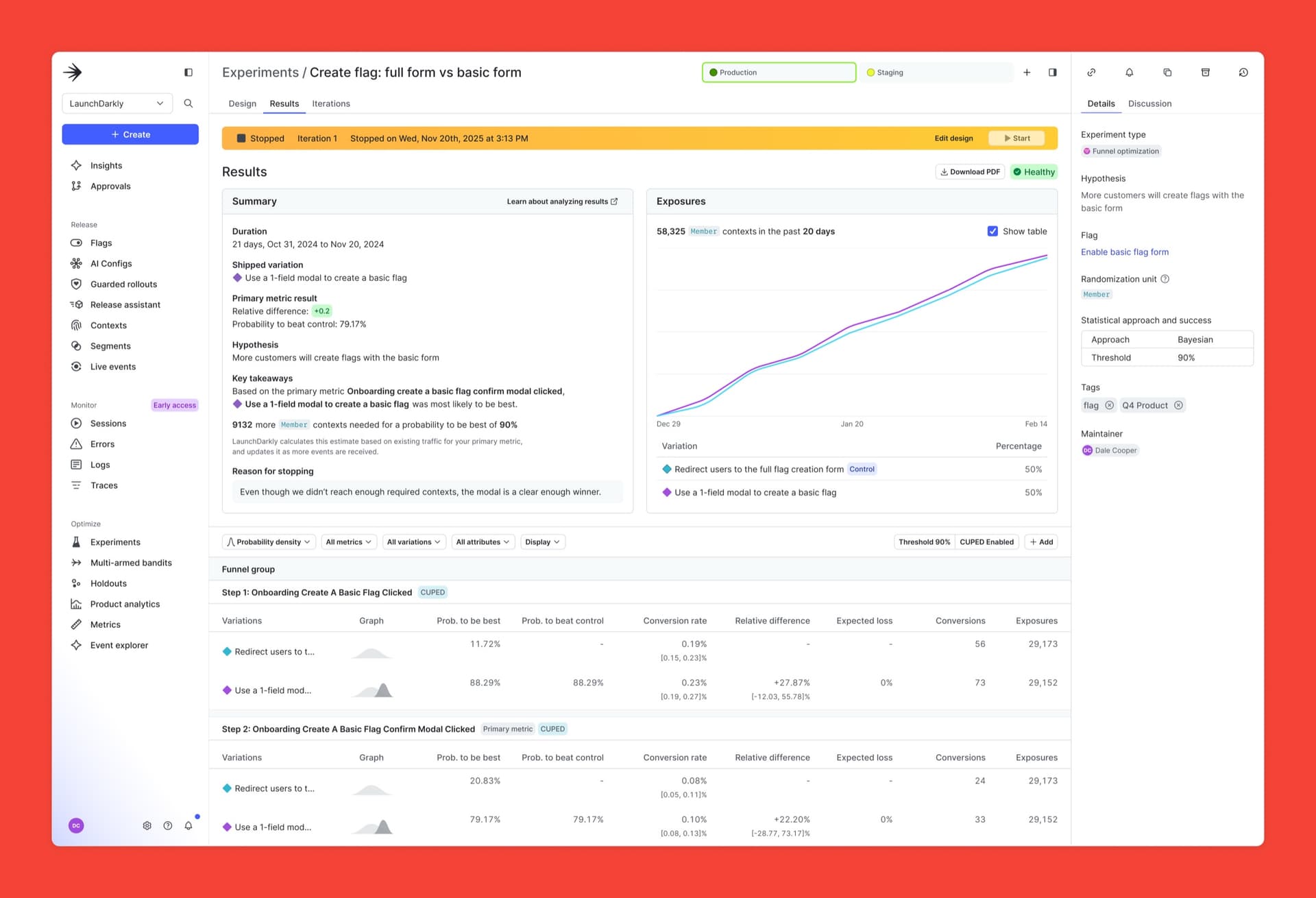Open AI Configs section

point(111,263)
